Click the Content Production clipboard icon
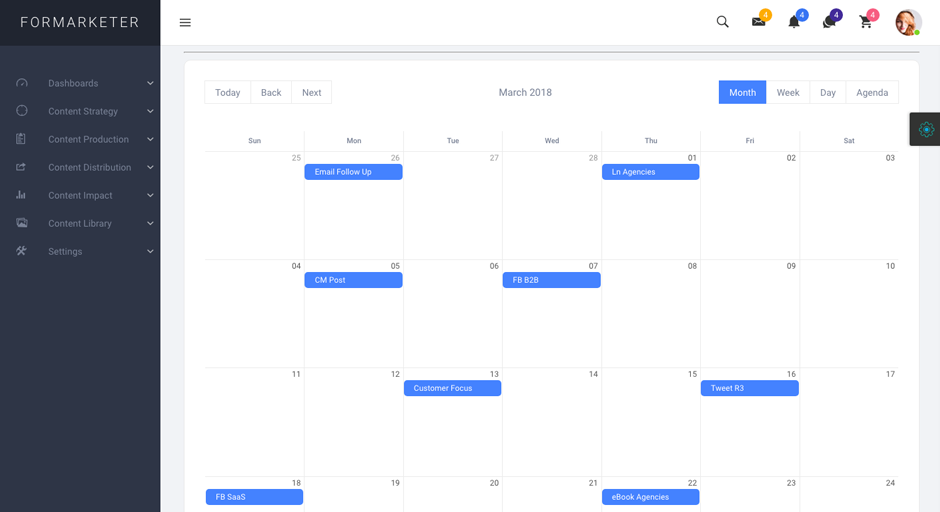The image size is (940, 512). click(21, 138)
